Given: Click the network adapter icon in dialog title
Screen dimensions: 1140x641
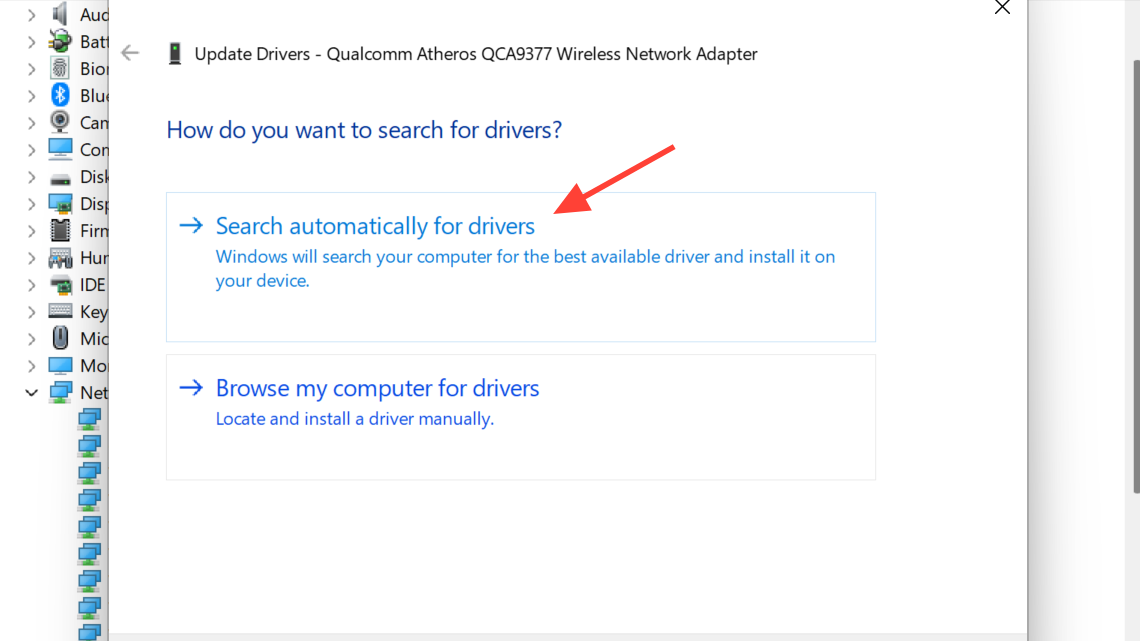Looking at the screenshot, I should click(174, 54).
